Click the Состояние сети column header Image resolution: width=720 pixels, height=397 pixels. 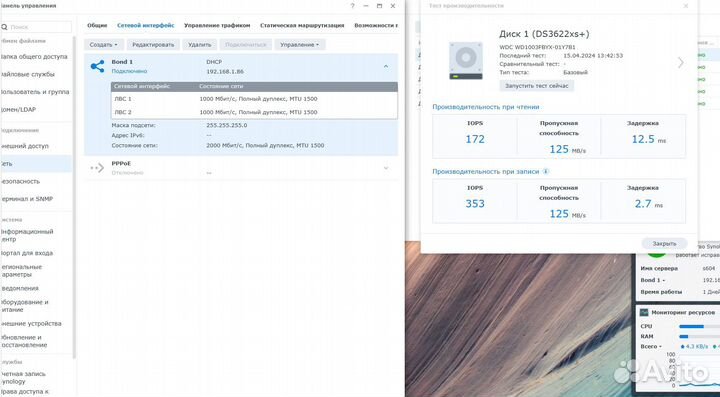[x=221, y=86]
